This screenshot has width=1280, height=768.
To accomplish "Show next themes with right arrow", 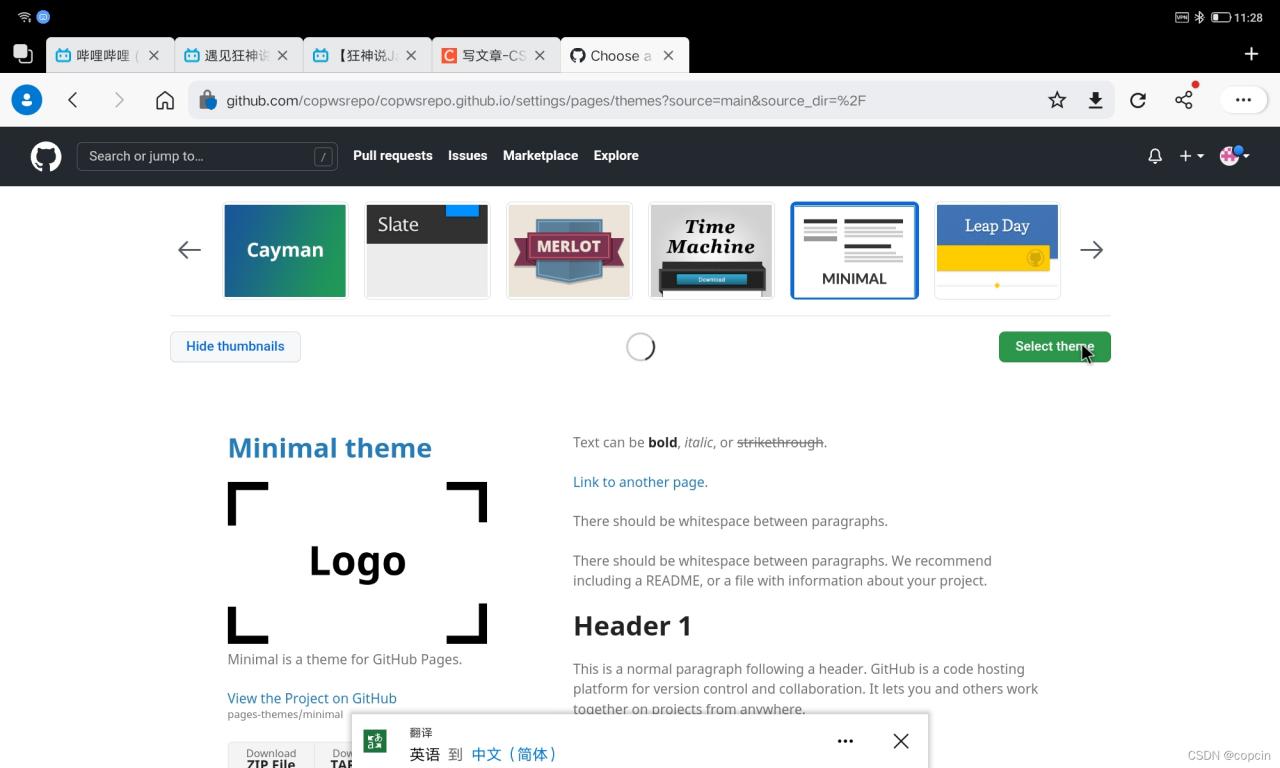I will point(1091,250).
